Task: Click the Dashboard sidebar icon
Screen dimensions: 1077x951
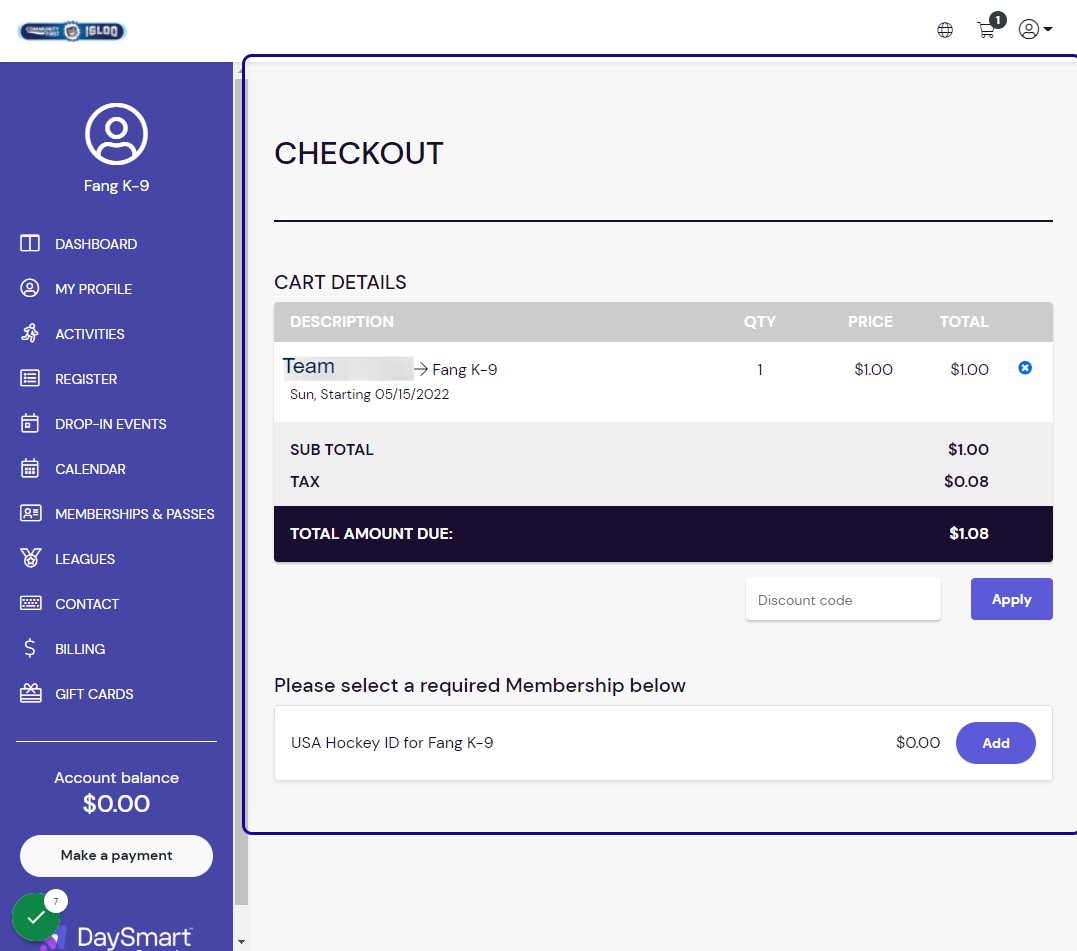Action: click(x=30, y=243)
